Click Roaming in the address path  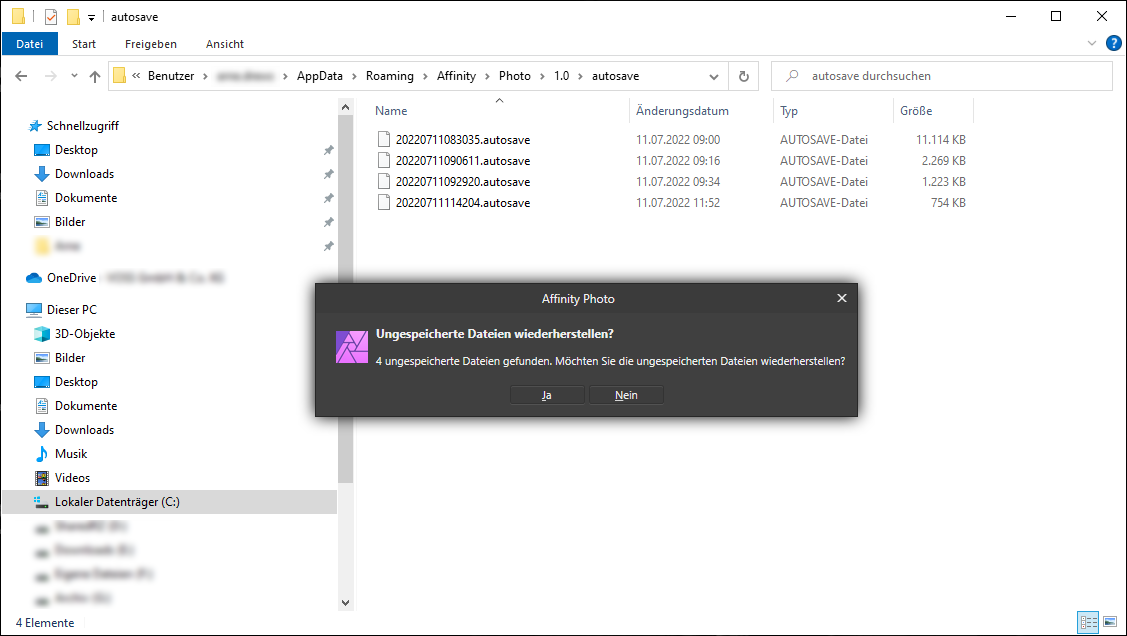coord(390,76)
